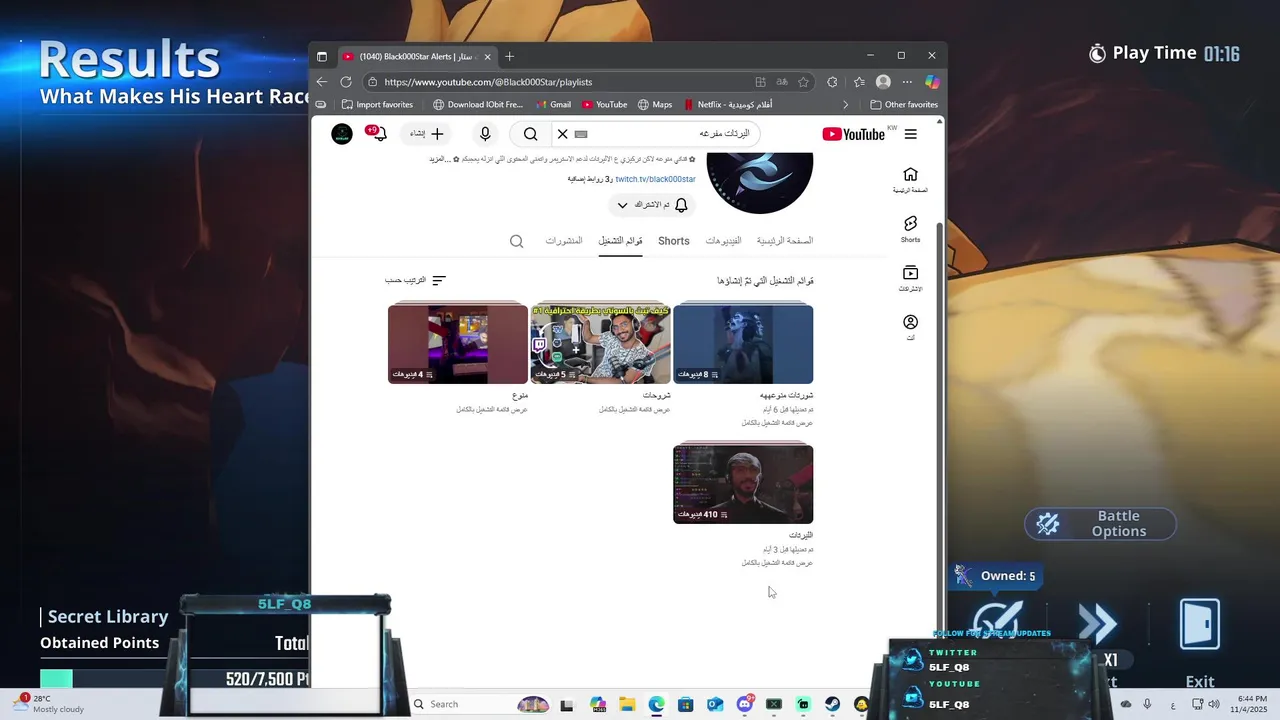Click the browser address bar URL
Viewport: 1280px width, 720px height.
pyautogui.click(x=488, y=82)
